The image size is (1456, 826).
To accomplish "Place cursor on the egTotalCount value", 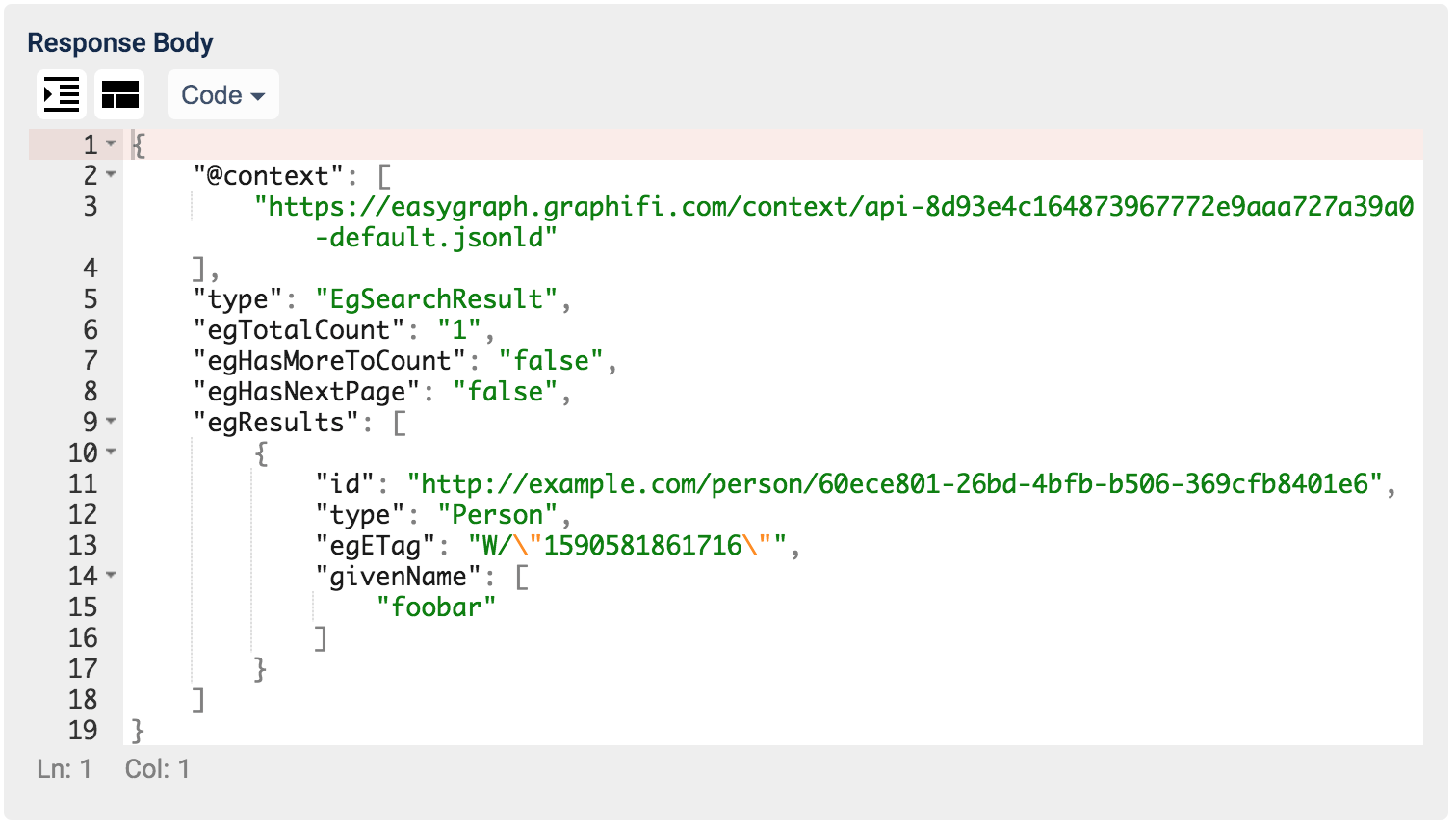I will pos(459,329).
